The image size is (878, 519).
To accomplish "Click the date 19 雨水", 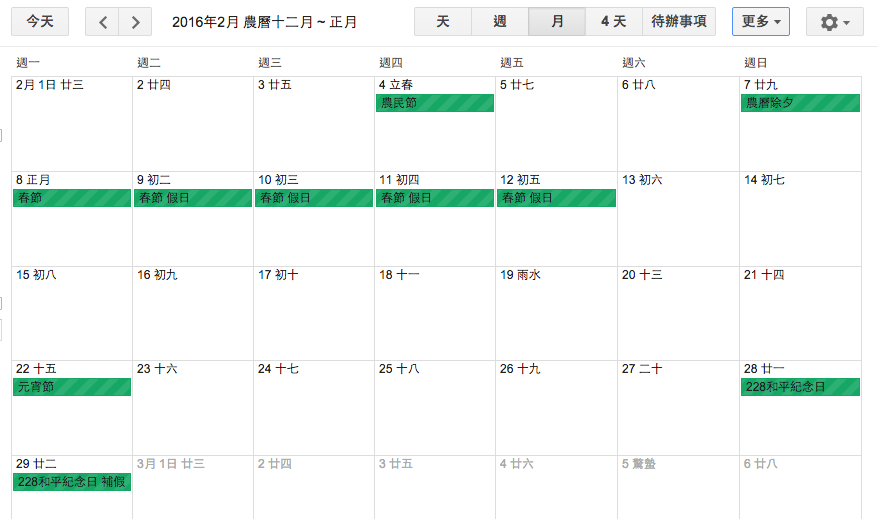I will pyautogui.click(x=520, y=275).
